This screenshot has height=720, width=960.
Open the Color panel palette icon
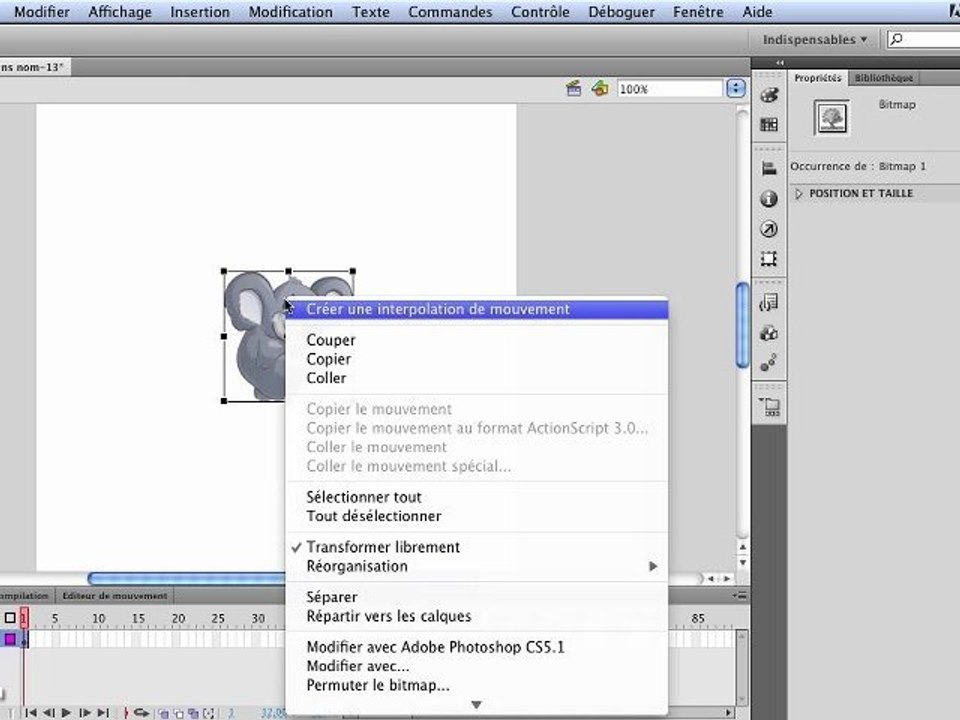tap(769, 95)
